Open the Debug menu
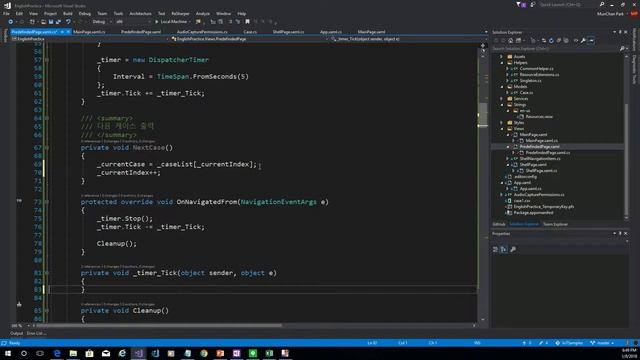Screen dimensions: 640x360 [84, 13]
